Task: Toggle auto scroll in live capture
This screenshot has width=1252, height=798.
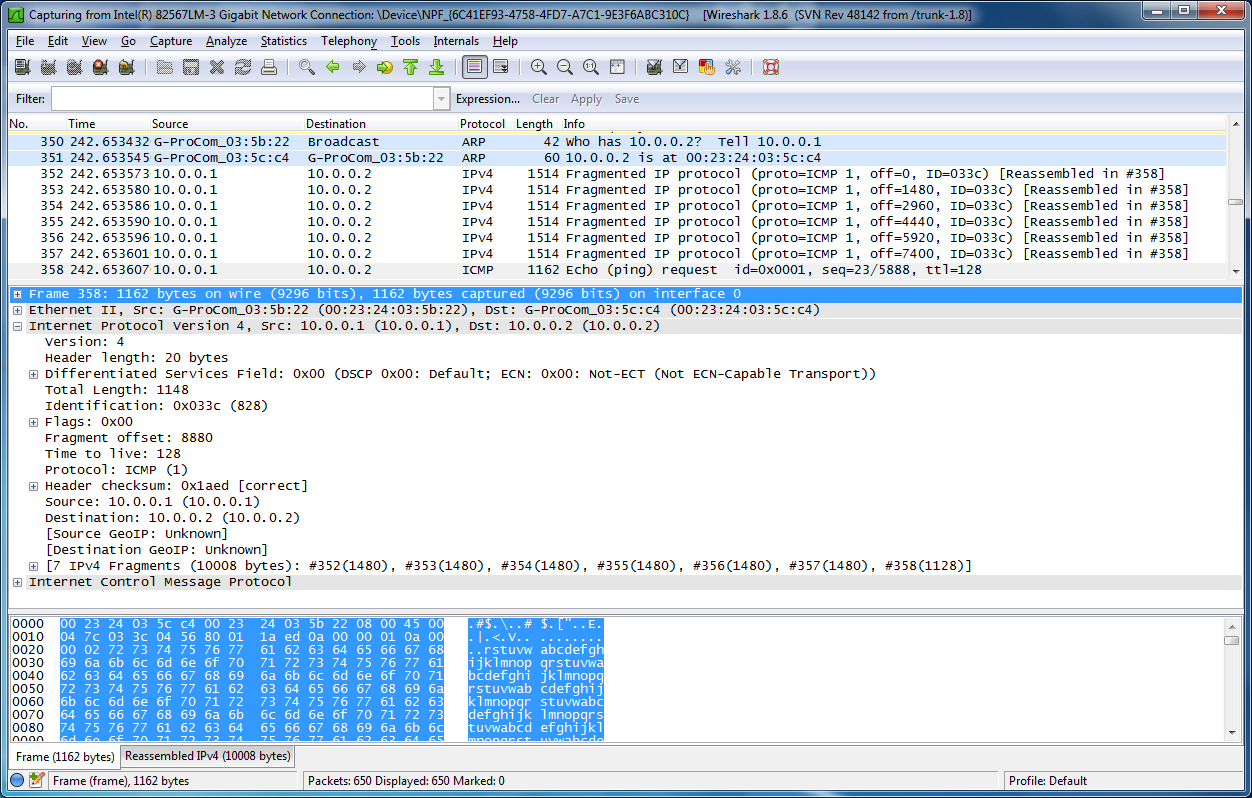Action: tap(501, 67)
